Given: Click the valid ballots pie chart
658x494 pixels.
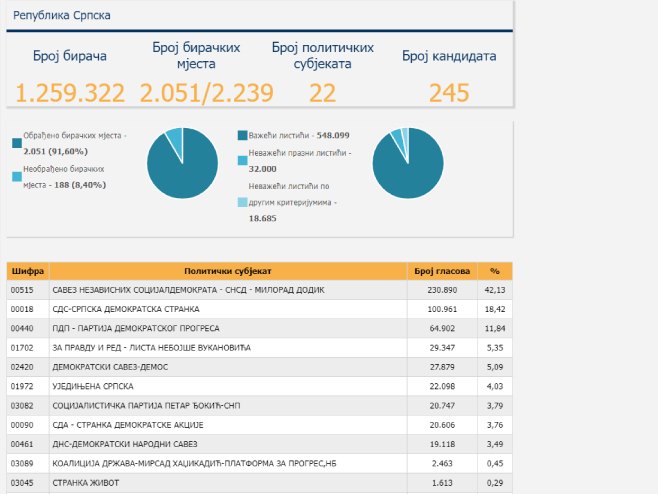Looking at the screenshot, I should pos(408,163).
